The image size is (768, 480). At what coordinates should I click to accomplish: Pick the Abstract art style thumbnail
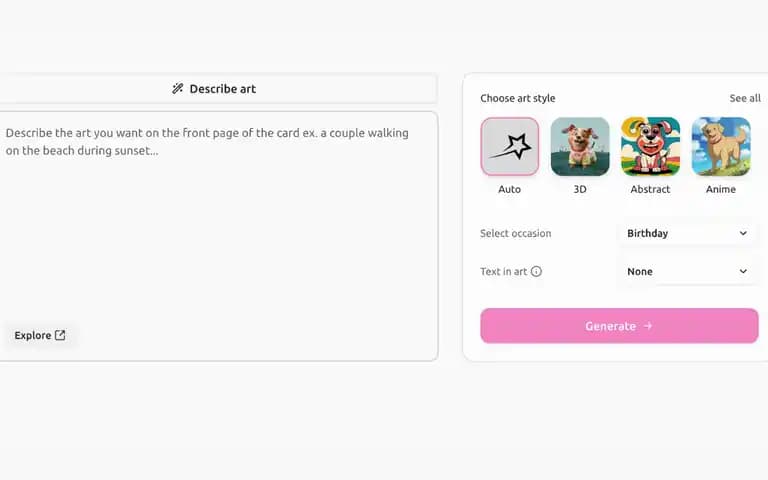(x=650, y=146)
